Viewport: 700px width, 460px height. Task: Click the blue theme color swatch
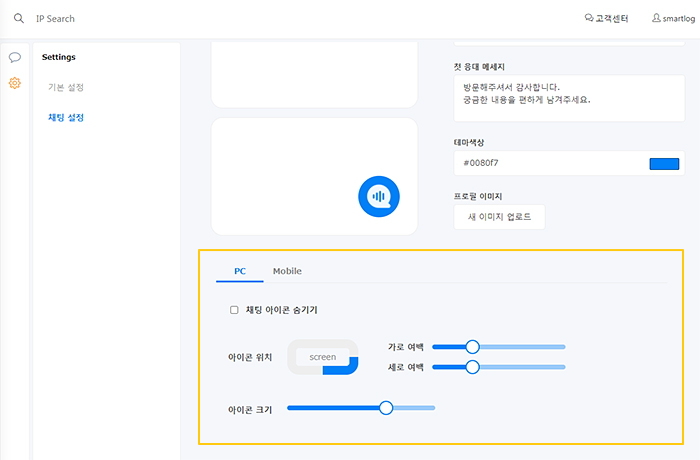coord(664,164)
